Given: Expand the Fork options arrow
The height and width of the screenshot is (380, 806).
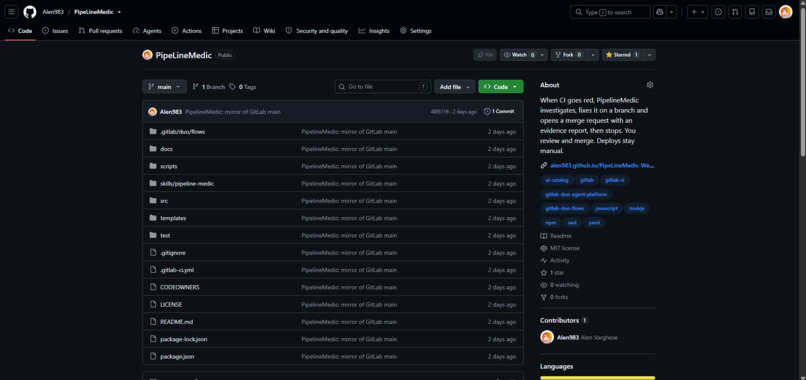Looking at the screenshot, I should coord(593,55).
